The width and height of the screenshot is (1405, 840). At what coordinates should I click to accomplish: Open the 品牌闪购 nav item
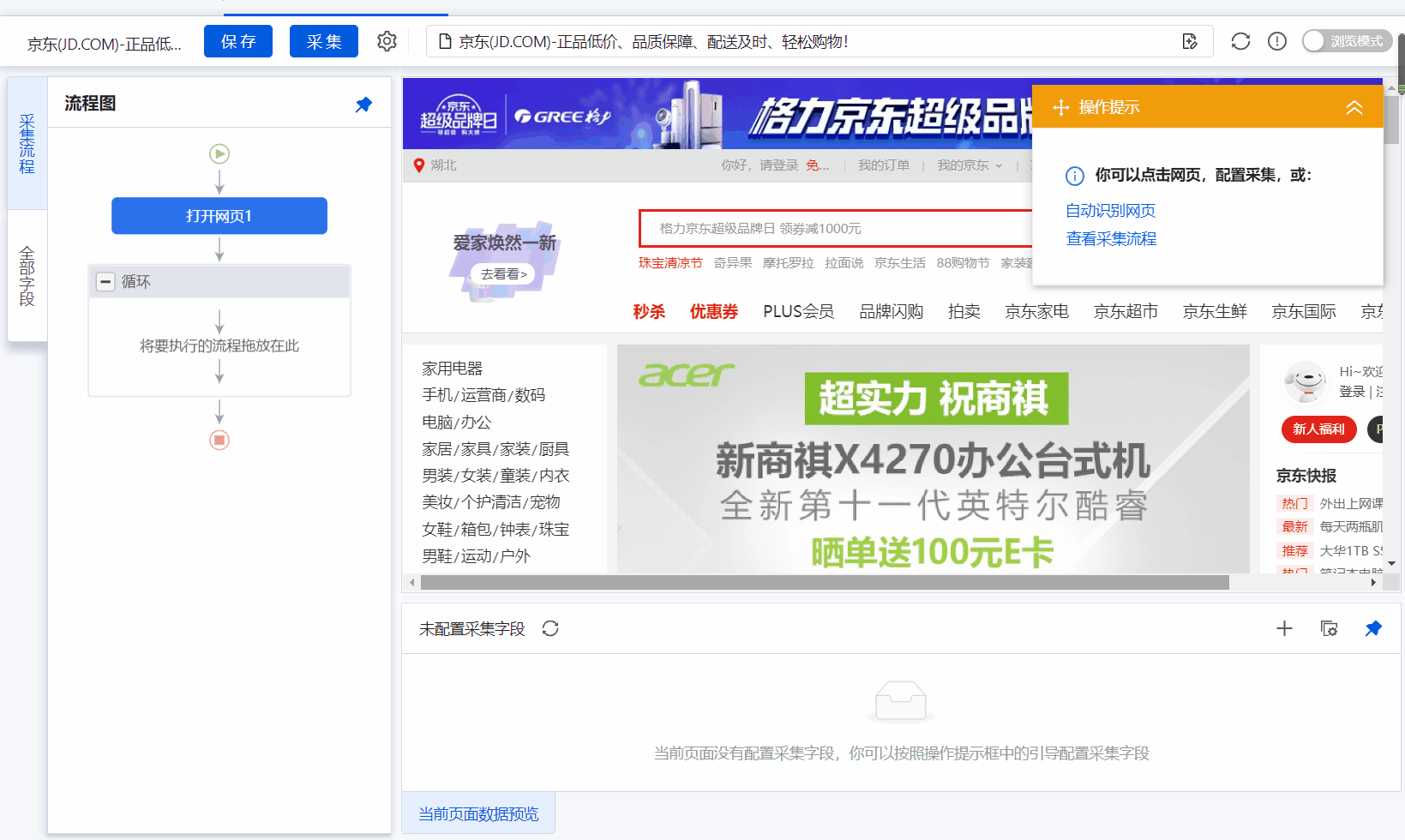[892, 312]
